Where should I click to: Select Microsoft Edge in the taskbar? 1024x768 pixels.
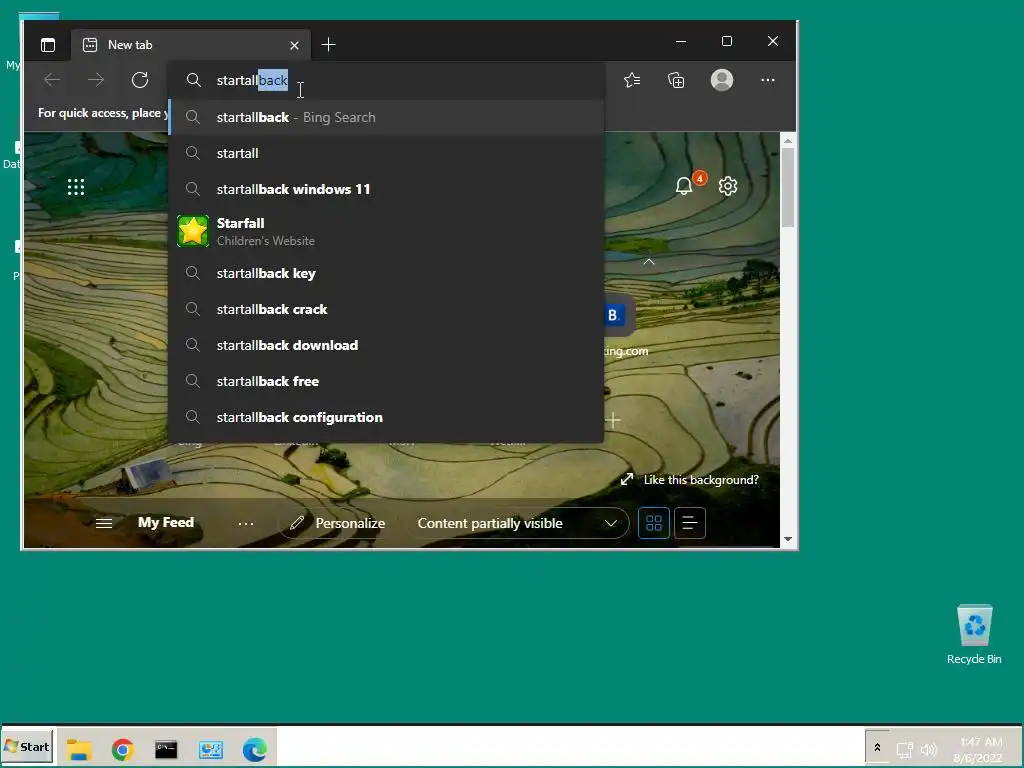pos(255,749)
